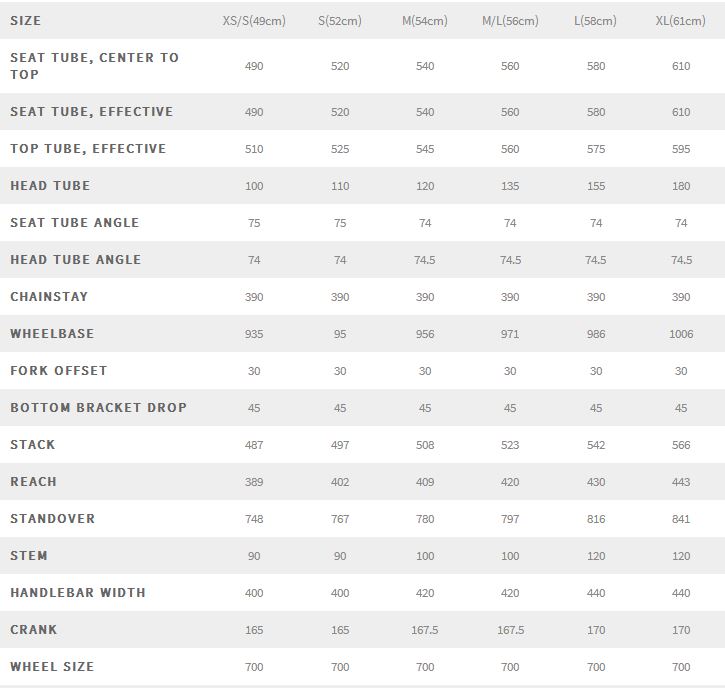Click the STACK row label
The width and height of the screenshot is (725, 688).
click(x=33, y=445)
